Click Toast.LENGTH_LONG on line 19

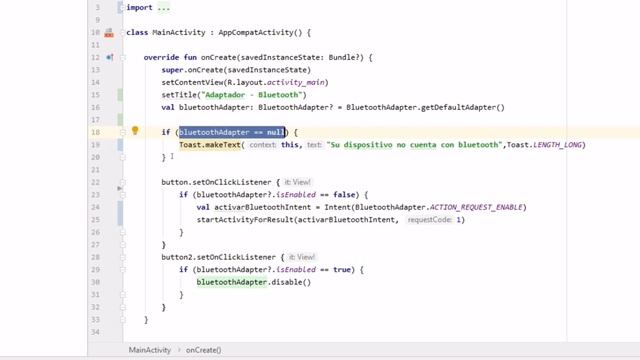pos(544,145)
